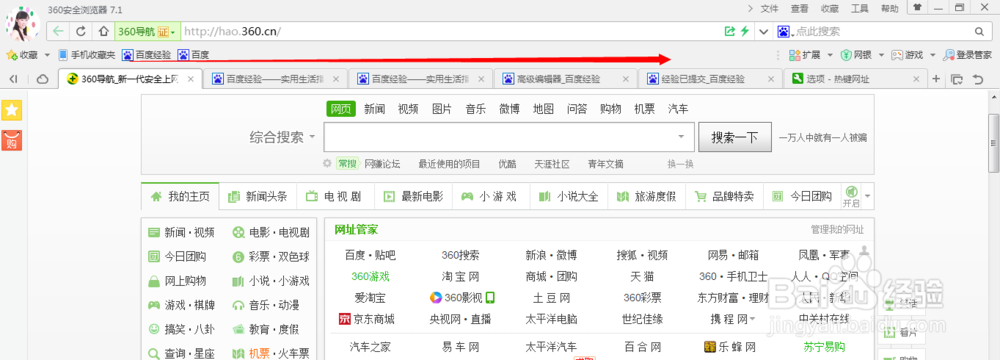Click 换一换 to refresh suggestions

click(680, 164)
